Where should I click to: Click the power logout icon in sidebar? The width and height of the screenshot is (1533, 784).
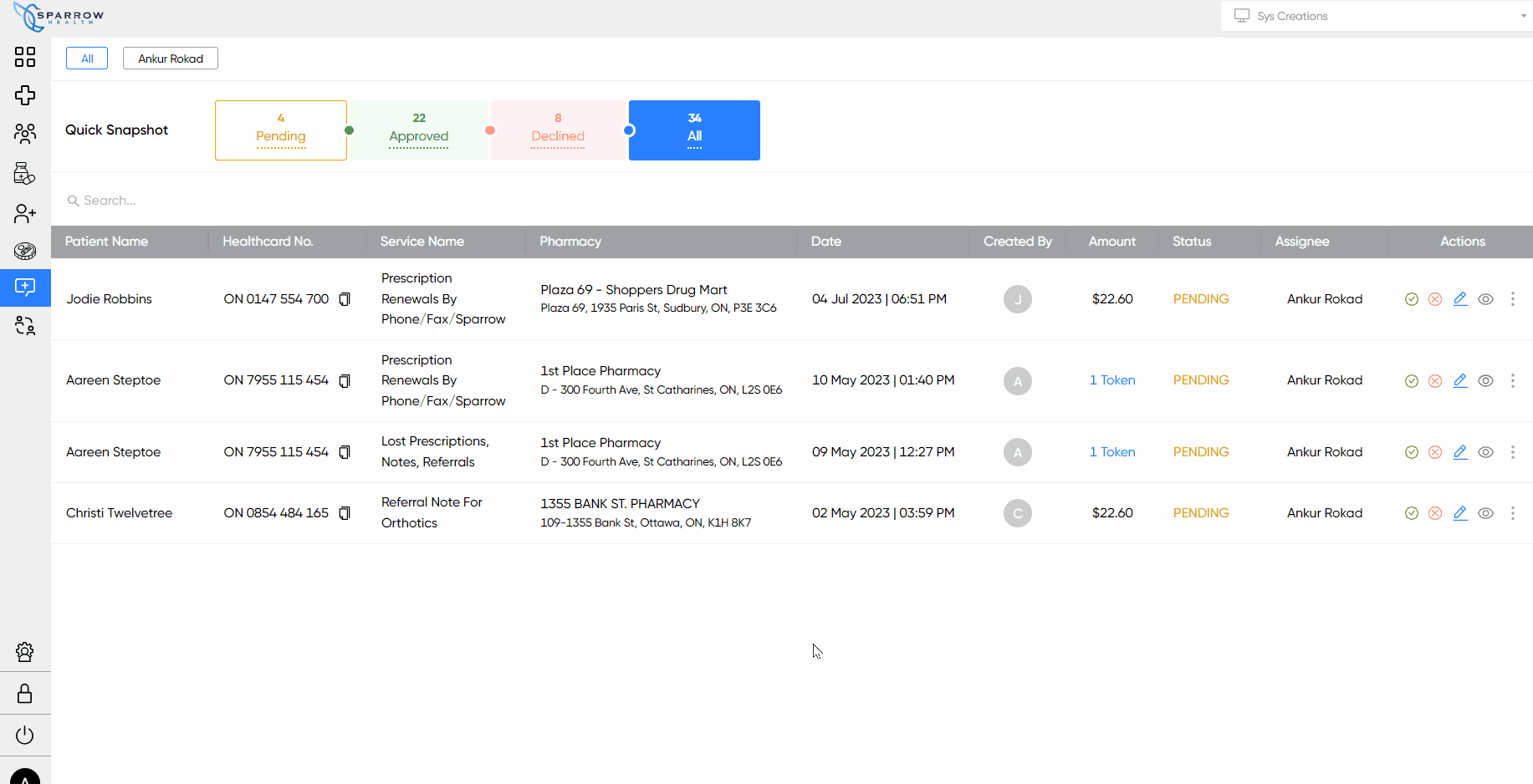(x=25, y=736)
